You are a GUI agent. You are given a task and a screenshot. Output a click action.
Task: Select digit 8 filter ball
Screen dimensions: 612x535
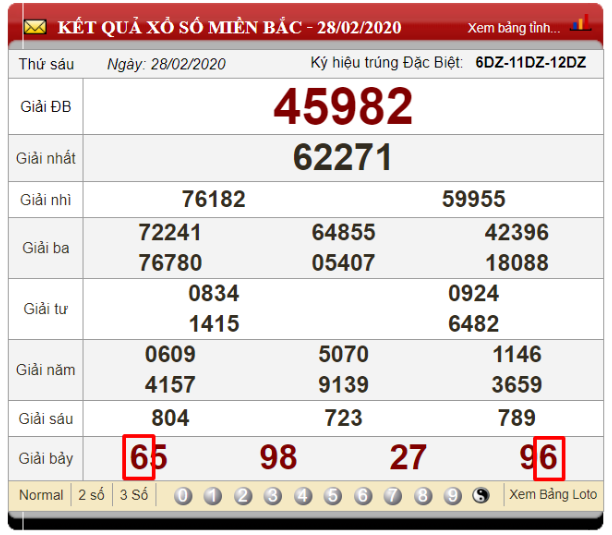(423, 496)
